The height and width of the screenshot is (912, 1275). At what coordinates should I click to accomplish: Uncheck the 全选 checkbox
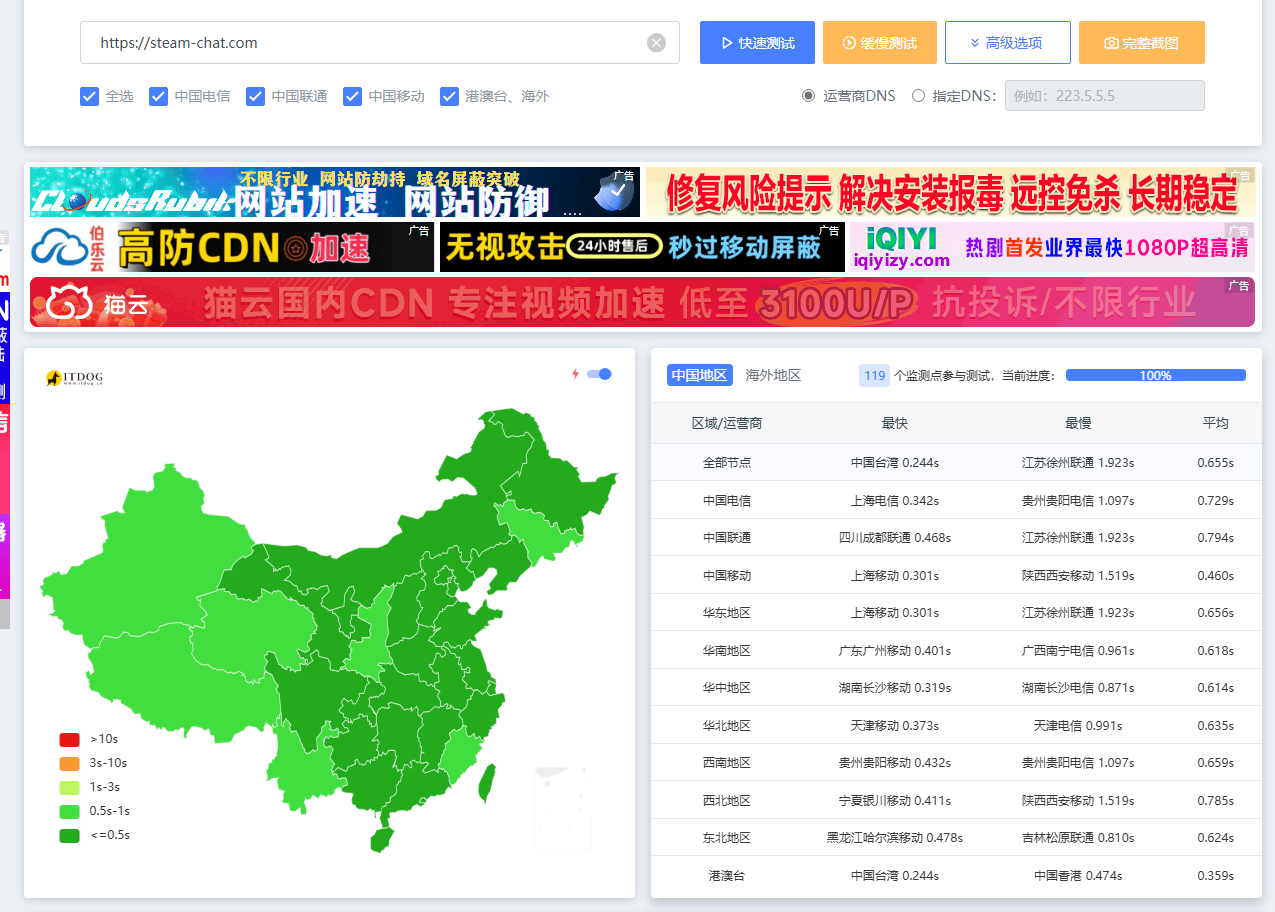(89, 96)
